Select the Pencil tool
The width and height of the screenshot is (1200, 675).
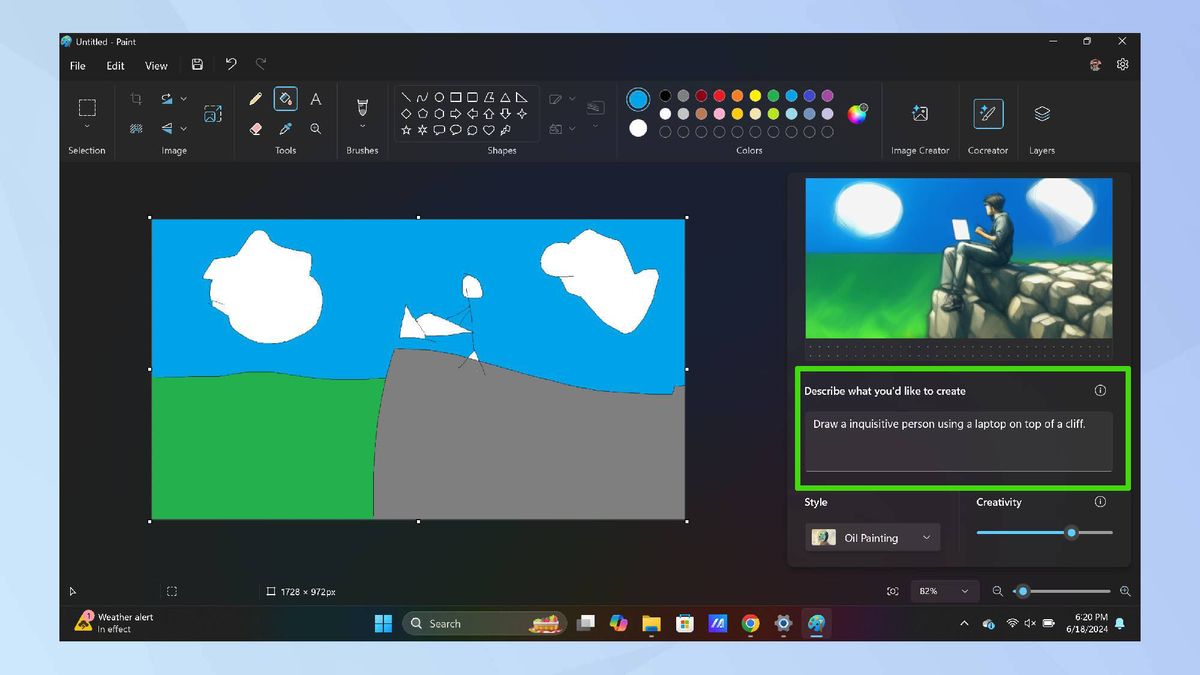click(x=256, y=98)
